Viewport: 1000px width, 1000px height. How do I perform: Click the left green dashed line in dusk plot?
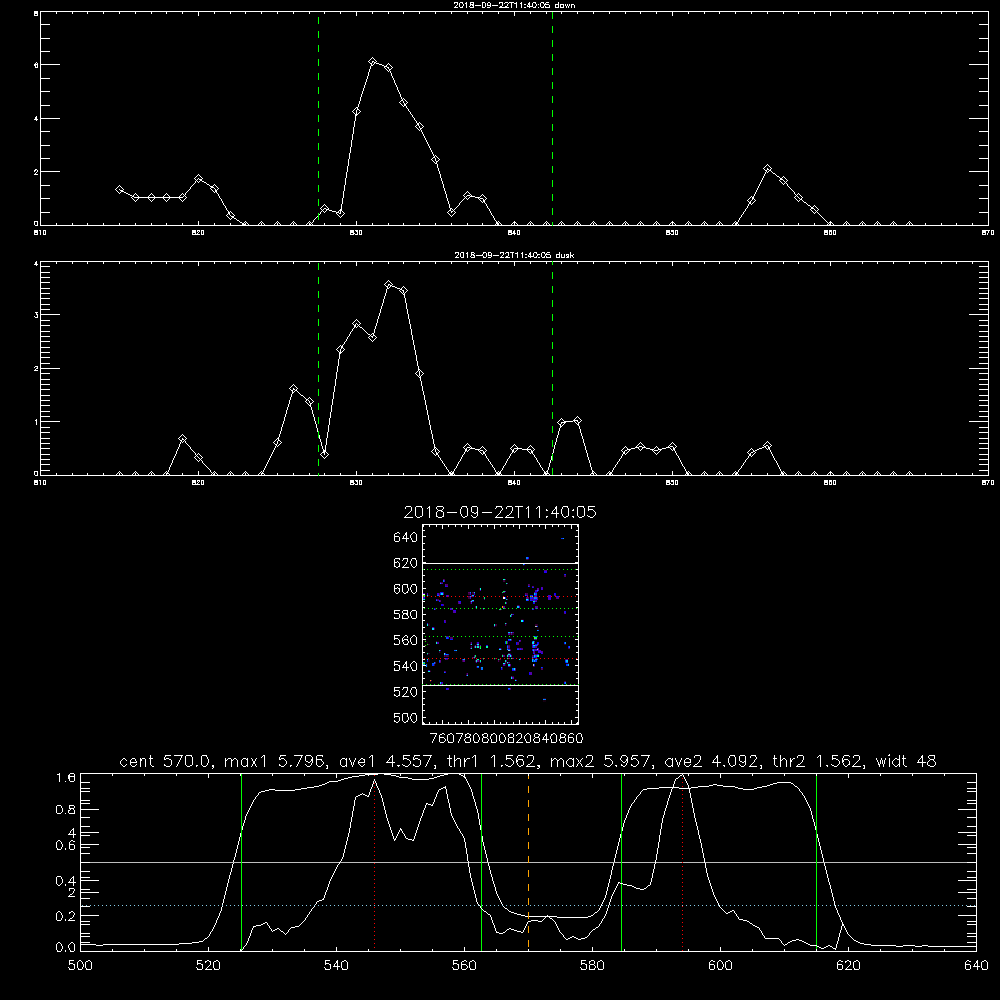(318, 369)
